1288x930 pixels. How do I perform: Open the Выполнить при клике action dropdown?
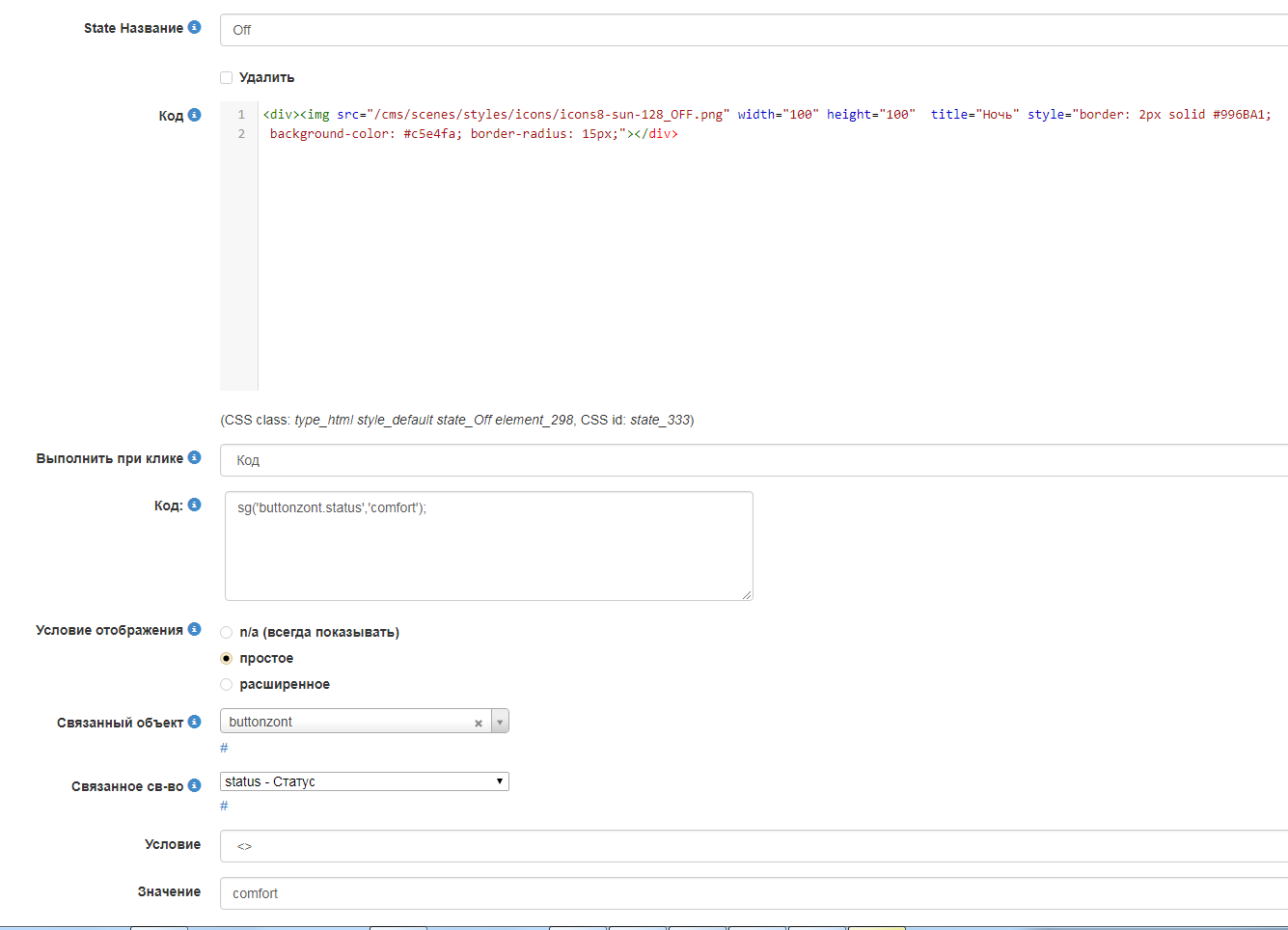tap(753, 460)
